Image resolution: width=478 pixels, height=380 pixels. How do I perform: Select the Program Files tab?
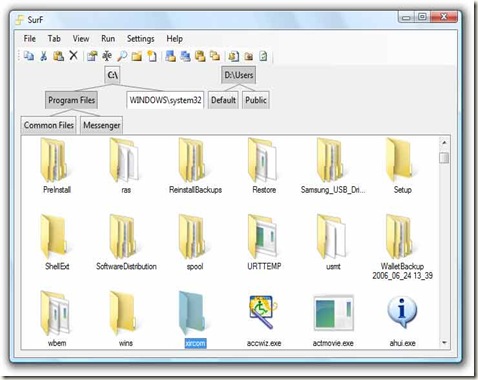point(71,100)
